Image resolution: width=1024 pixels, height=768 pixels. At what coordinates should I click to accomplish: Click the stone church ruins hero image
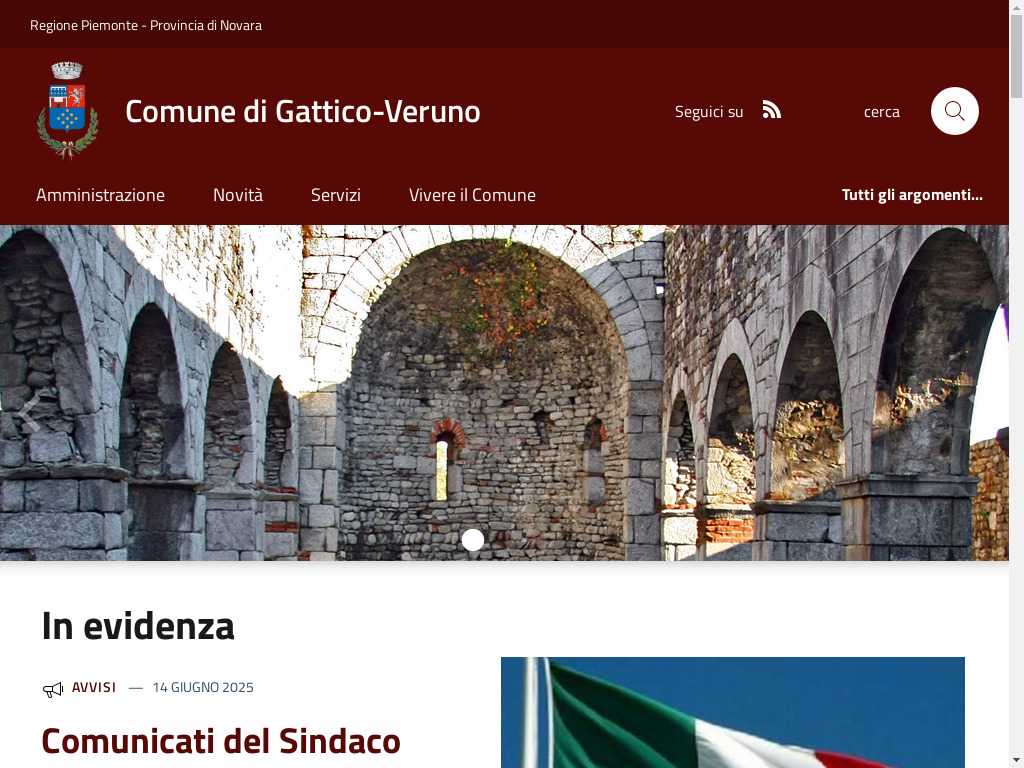click(504, 392)
